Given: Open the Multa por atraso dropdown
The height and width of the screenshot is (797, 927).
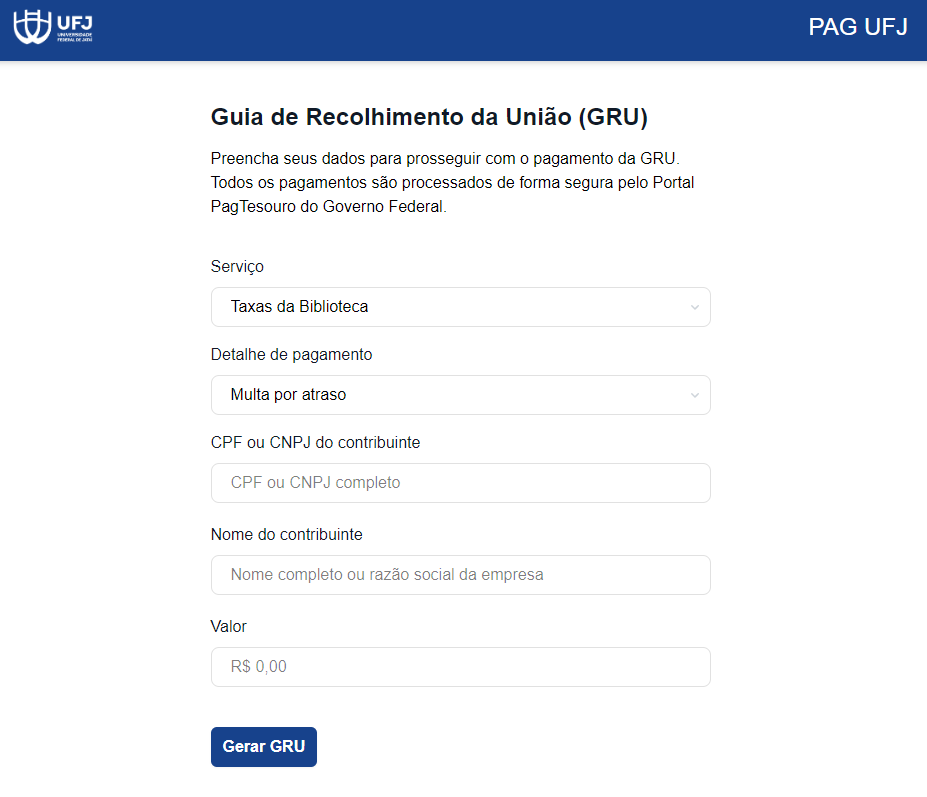Looking at the screenshot, I should [x=450, y=395].
